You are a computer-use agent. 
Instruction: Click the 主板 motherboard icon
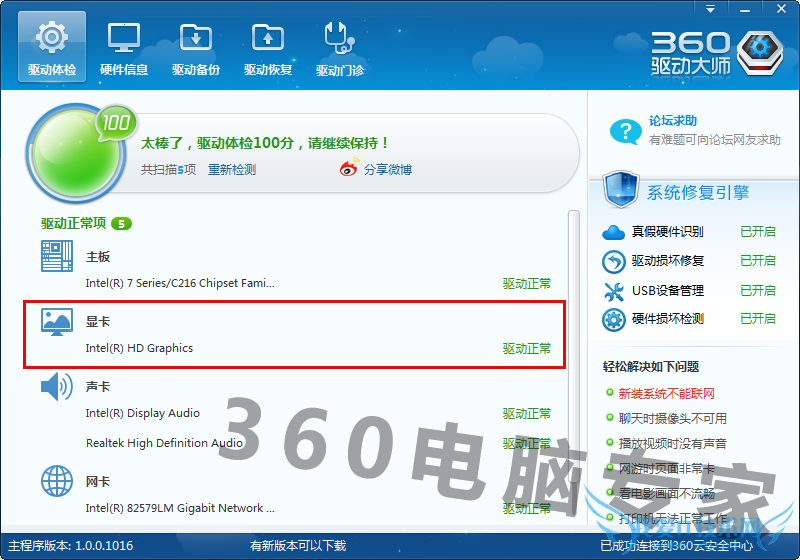coord(57,256)
